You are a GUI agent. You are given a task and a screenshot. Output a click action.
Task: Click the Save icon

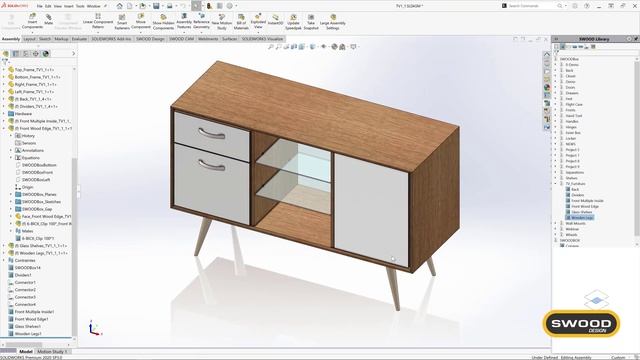156,6
